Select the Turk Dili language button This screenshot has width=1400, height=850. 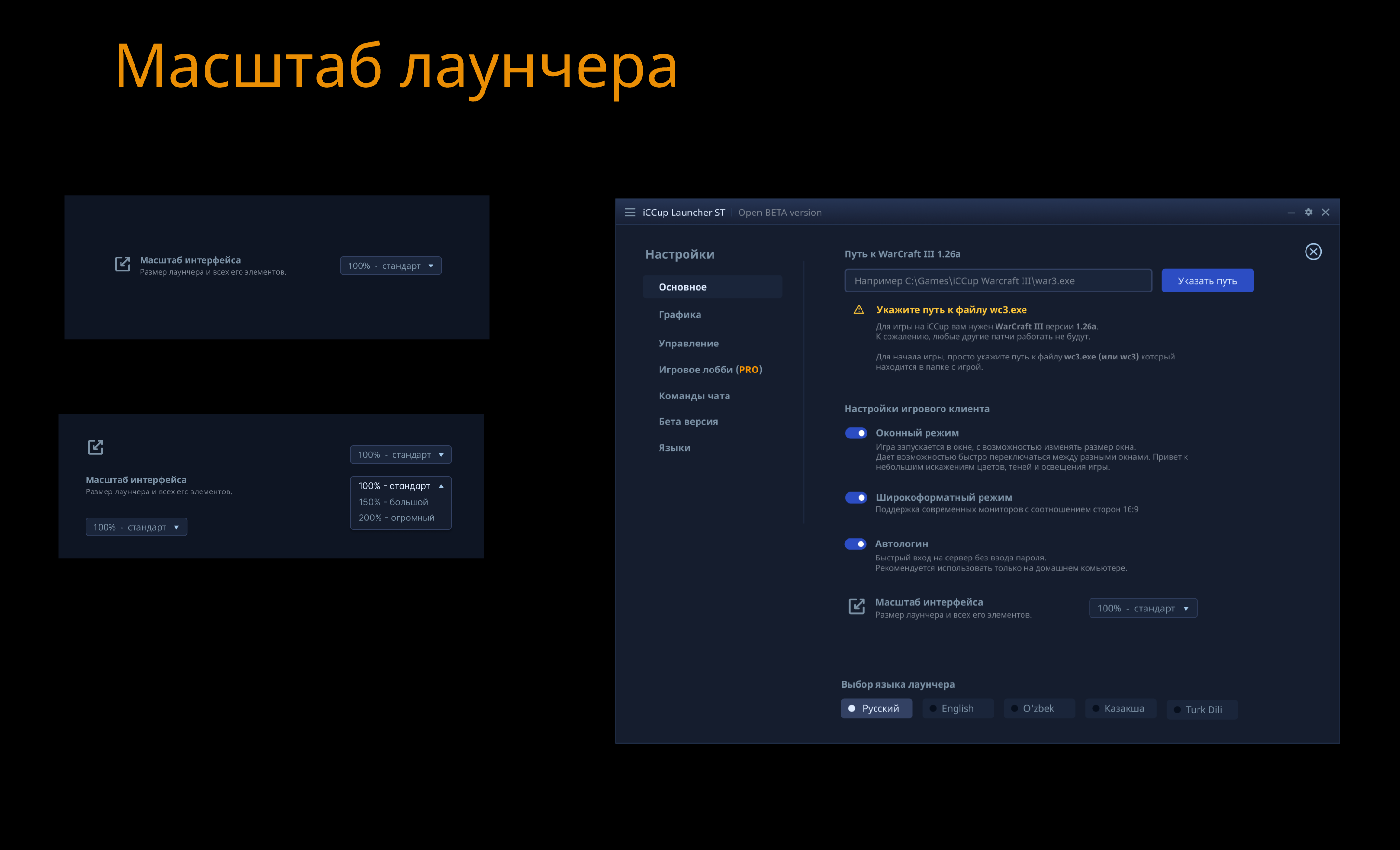pos(1202,710)
